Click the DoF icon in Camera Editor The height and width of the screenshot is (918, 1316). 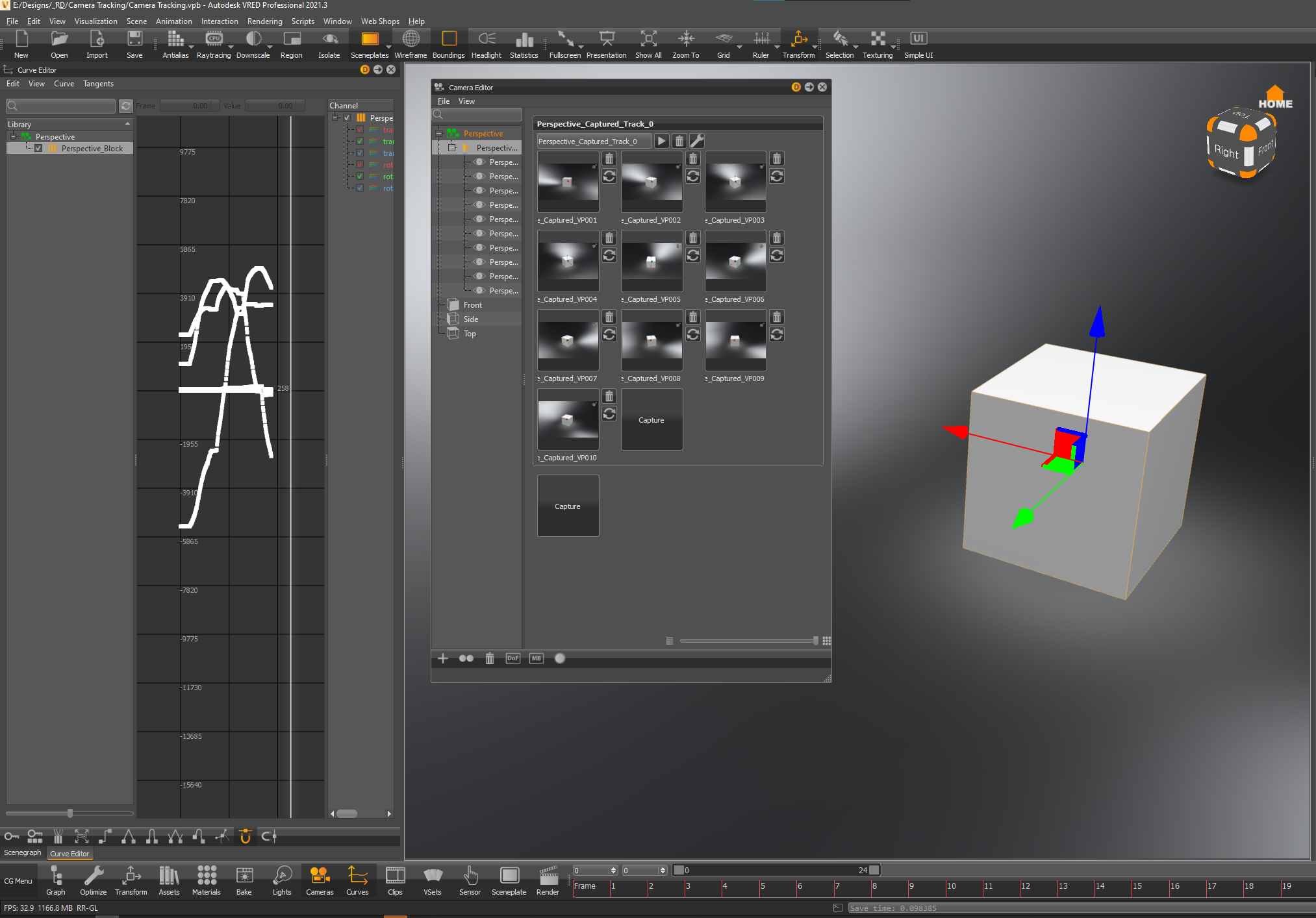pyautogui.click(x=512, y=658)
